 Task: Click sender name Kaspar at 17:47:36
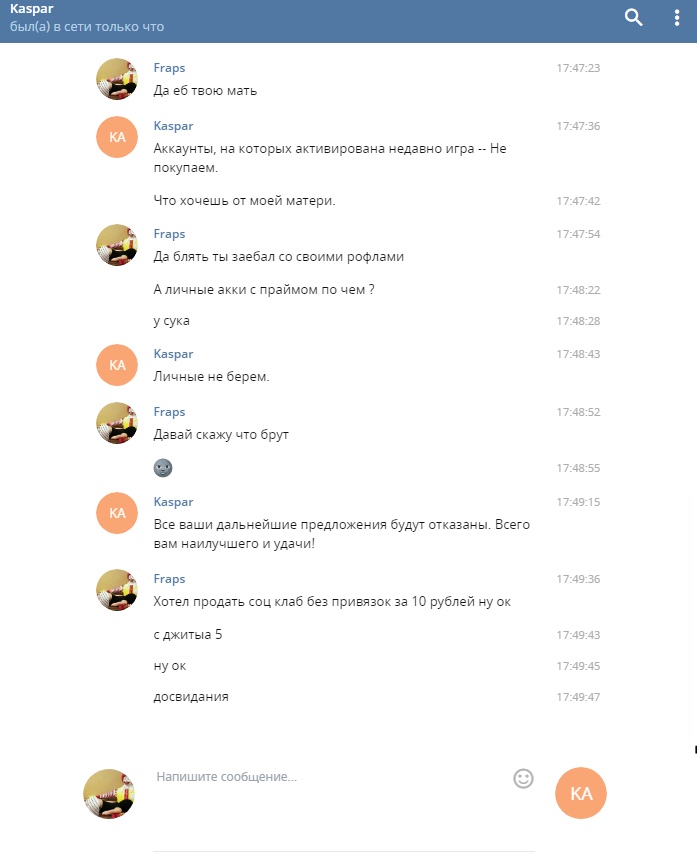pyautogui.click(x=173, y=126)
